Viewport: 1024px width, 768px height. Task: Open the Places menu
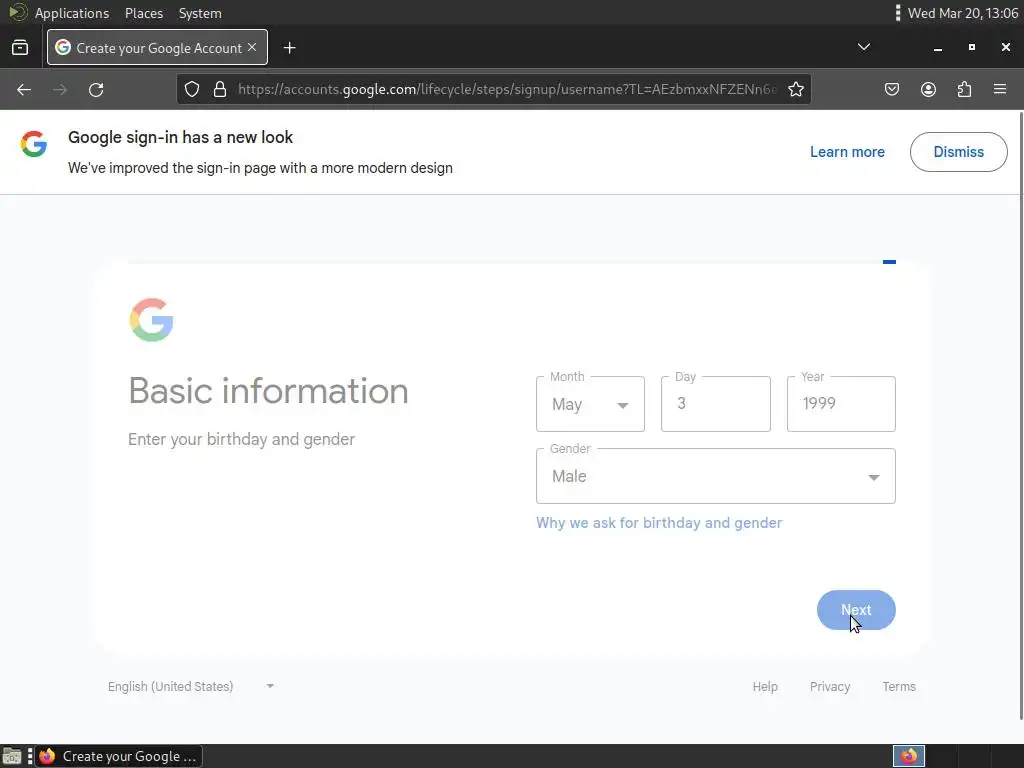tap(144, 13)
